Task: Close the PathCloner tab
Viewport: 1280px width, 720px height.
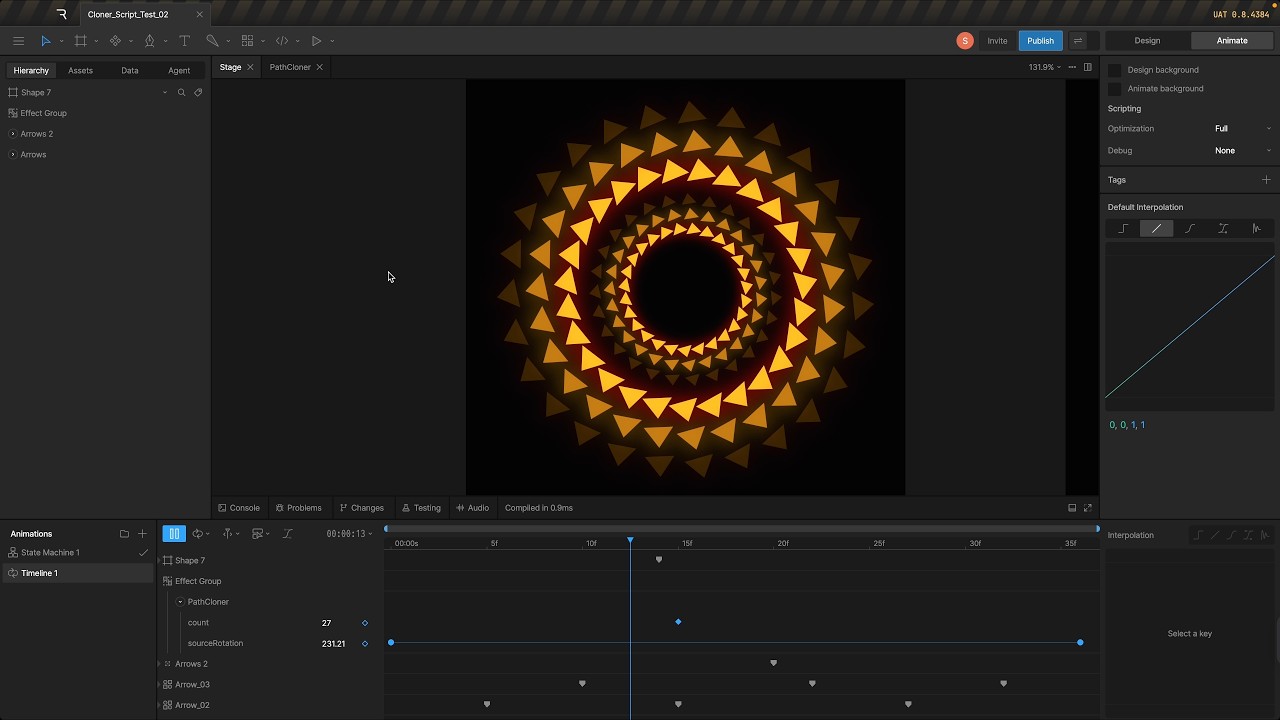Action: (319, 67)
